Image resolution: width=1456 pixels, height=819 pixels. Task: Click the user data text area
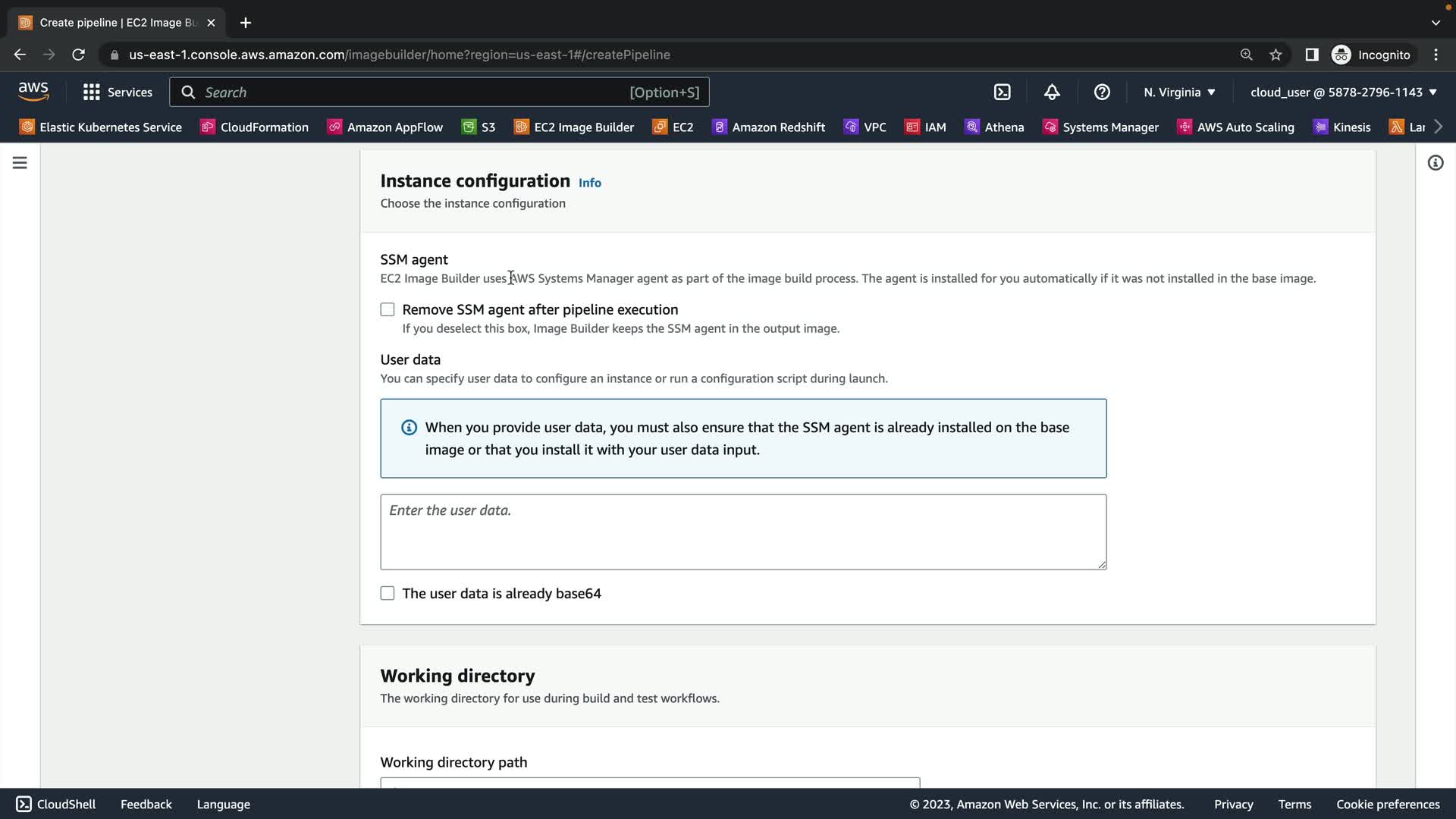[x=742, y=532]
